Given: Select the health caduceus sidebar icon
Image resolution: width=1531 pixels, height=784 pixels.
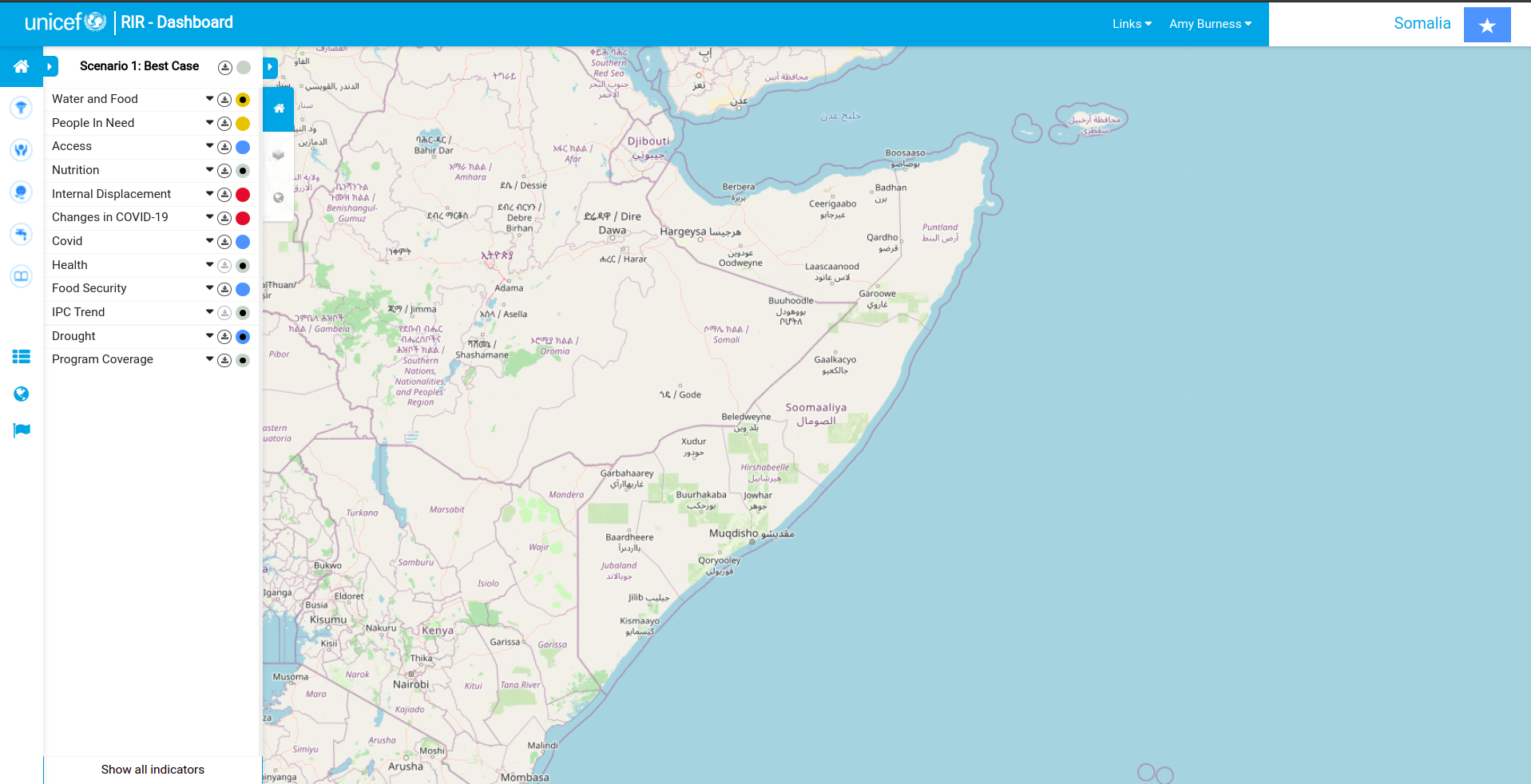Looking at the screenshot, I should 22,107.
